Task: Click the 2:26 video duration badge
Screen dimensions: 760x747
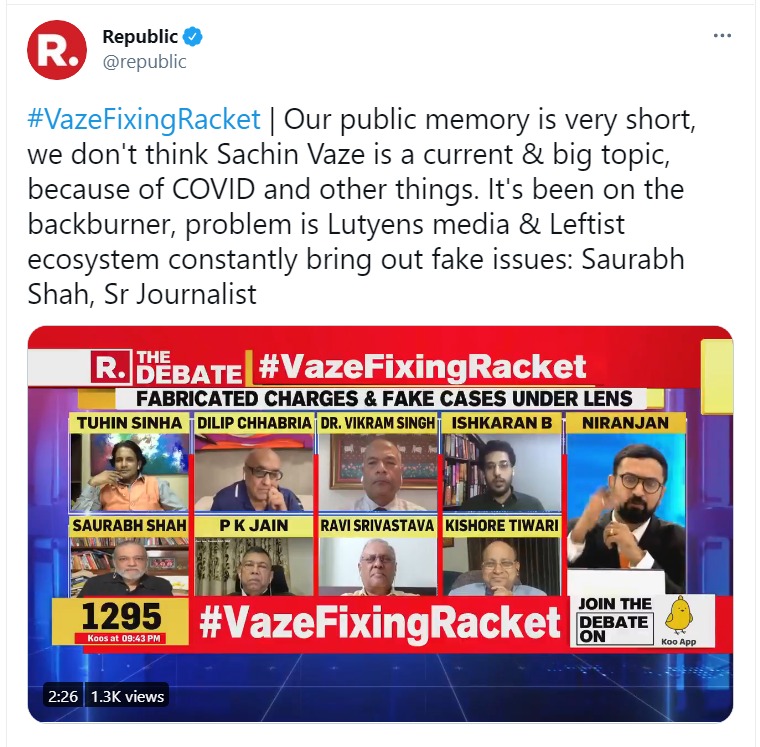Action: pyautogui.click(x=62, y=696)
